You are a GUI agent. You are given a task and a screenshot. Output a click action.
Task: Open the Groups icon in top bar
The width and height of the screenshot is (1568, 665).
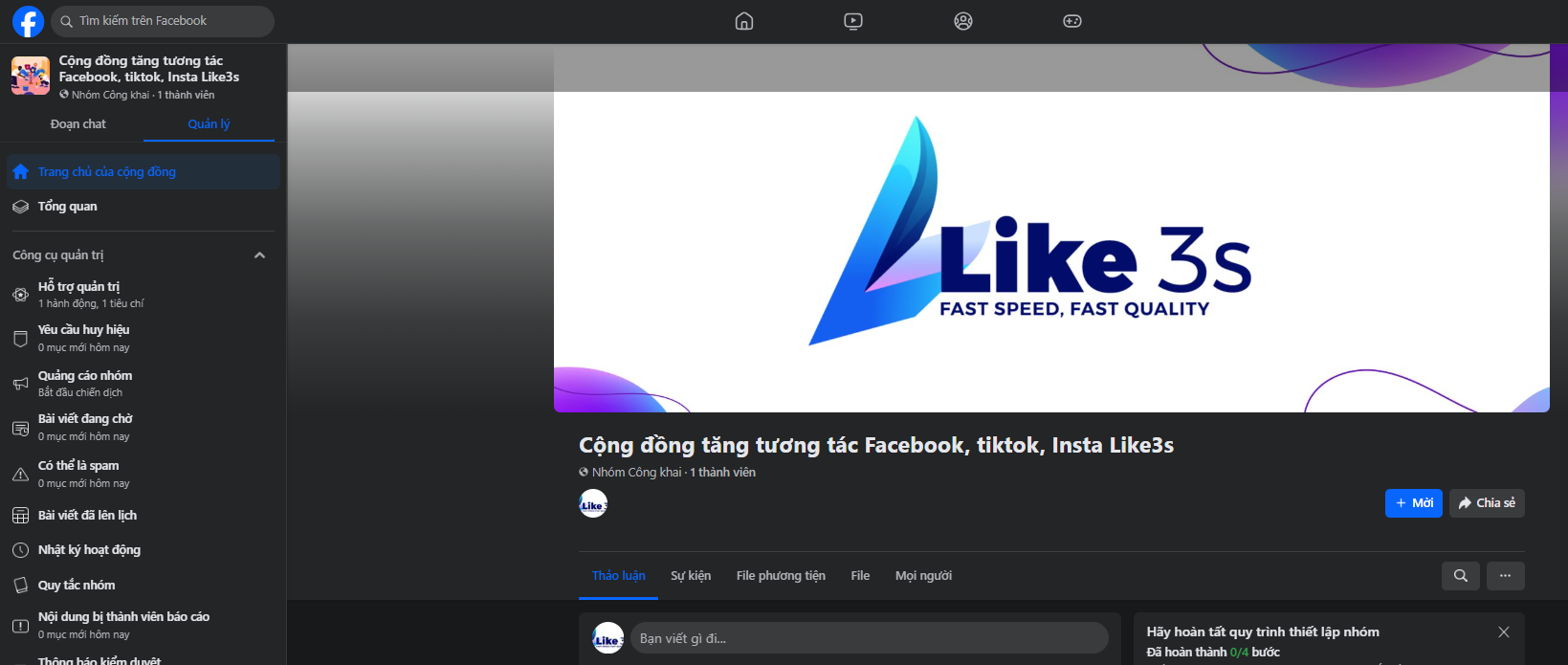click(x=963, y=21)
